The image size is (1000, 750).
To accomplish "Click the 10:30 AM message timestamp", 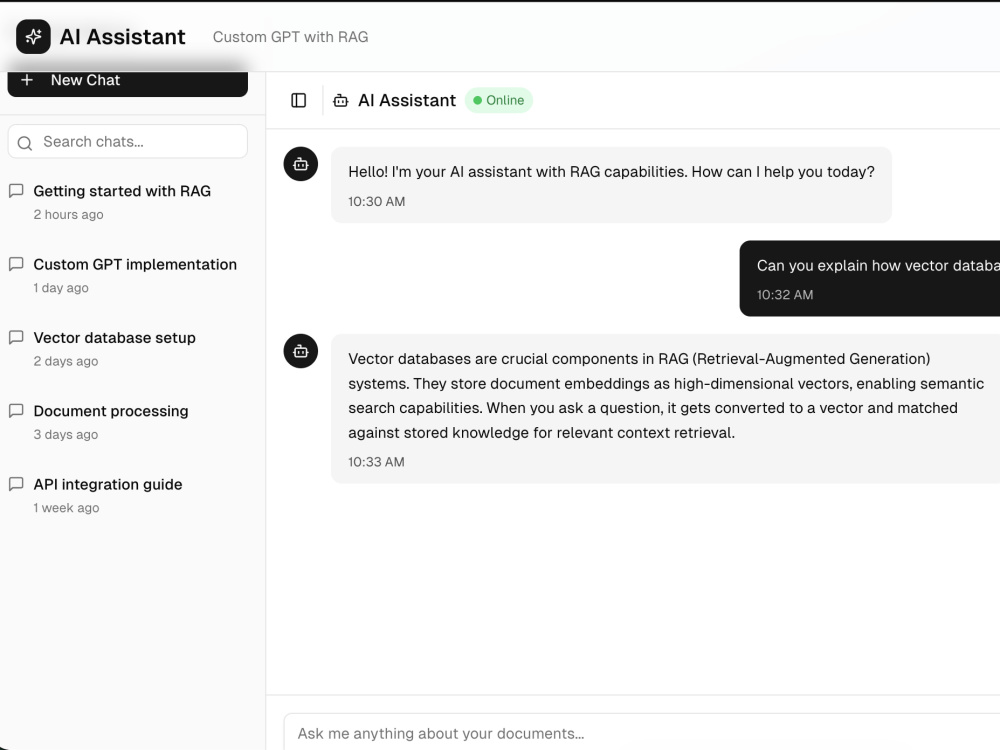I will (376, 202).
